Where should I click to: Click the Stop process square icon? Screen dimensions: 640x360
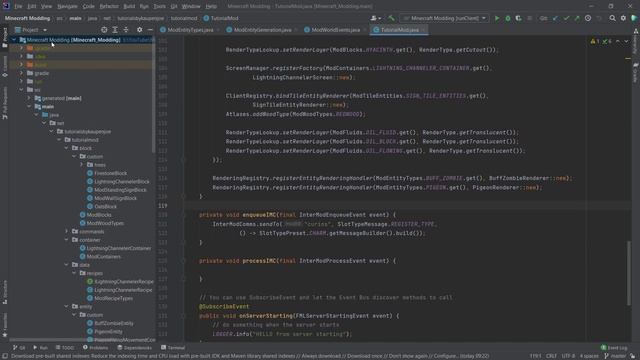pos(530,18)
